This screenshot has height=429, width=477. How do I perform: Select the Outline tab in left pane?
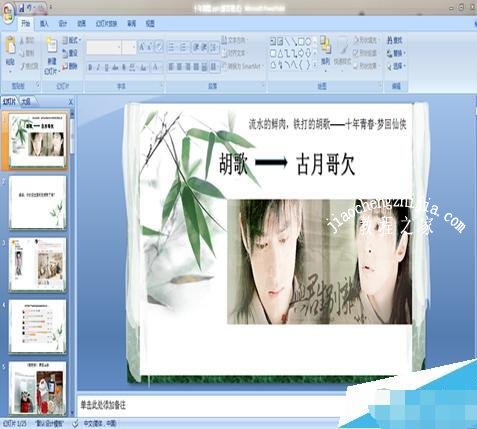click(x=26, y=102)
